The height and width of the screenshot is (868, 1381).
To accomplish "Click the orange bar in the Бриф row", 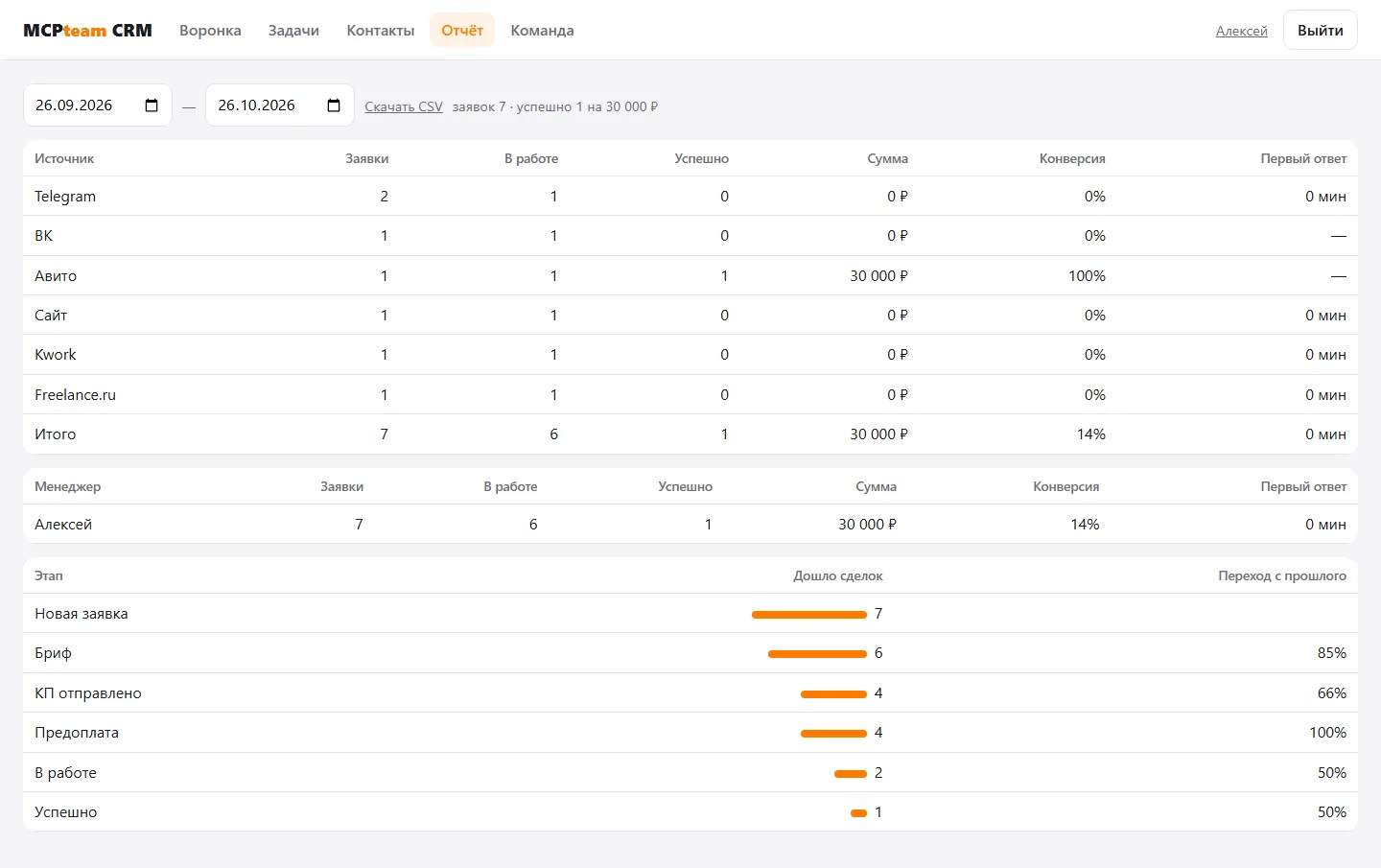I will point(817,654).
